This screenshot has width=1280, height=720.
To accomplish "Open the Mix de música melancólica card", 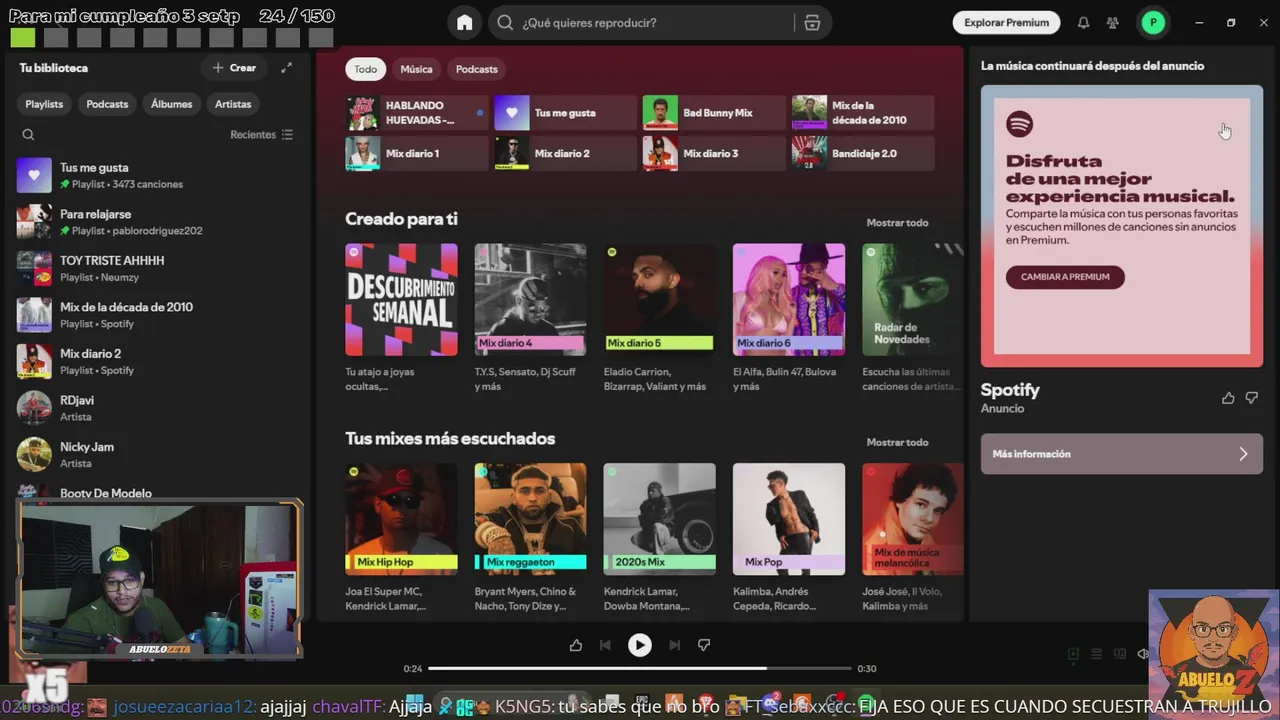I will click(911, 538).
